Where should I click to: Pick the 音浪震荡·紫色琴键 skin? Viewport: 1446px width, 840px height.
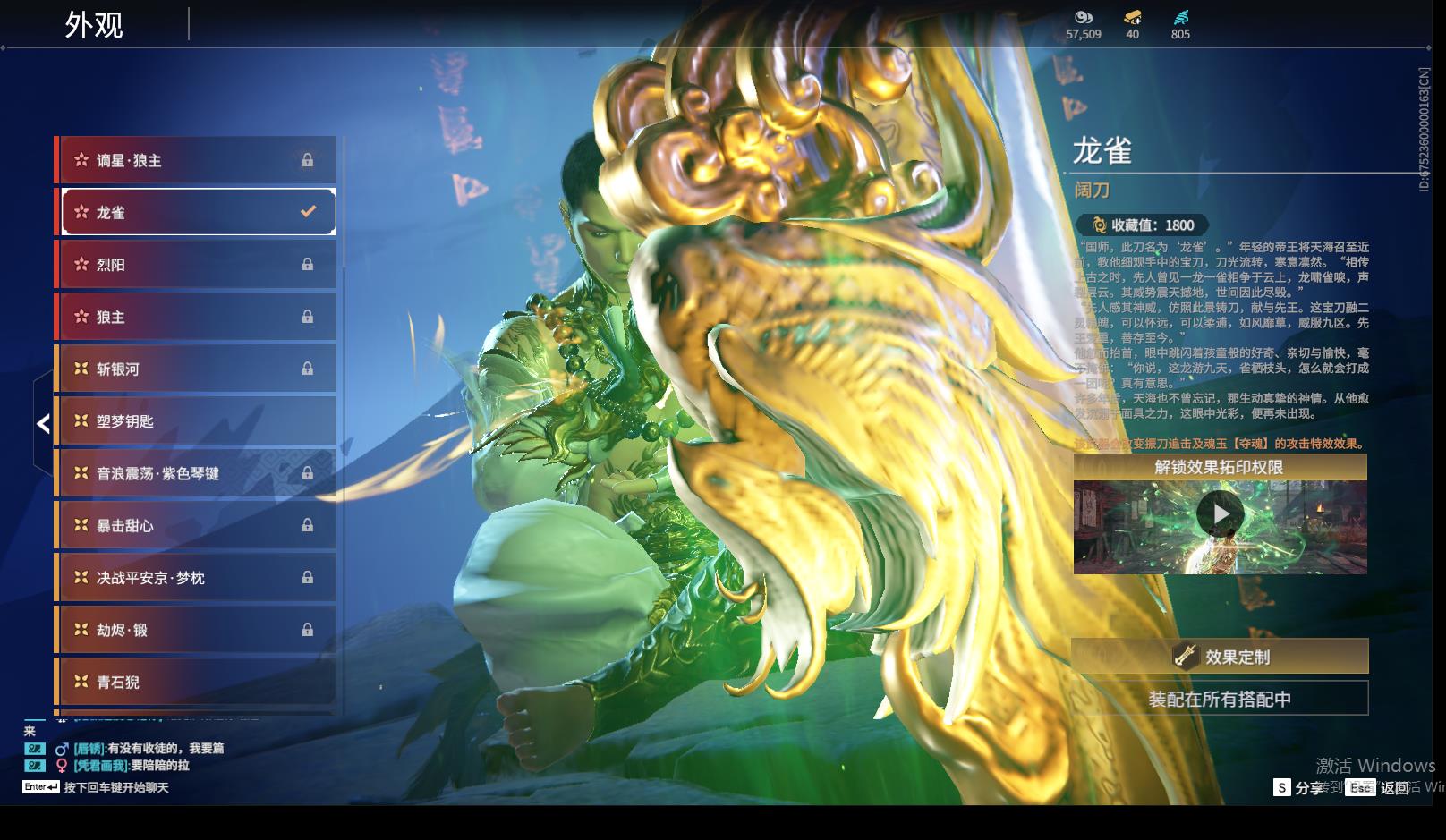[196, 473]
